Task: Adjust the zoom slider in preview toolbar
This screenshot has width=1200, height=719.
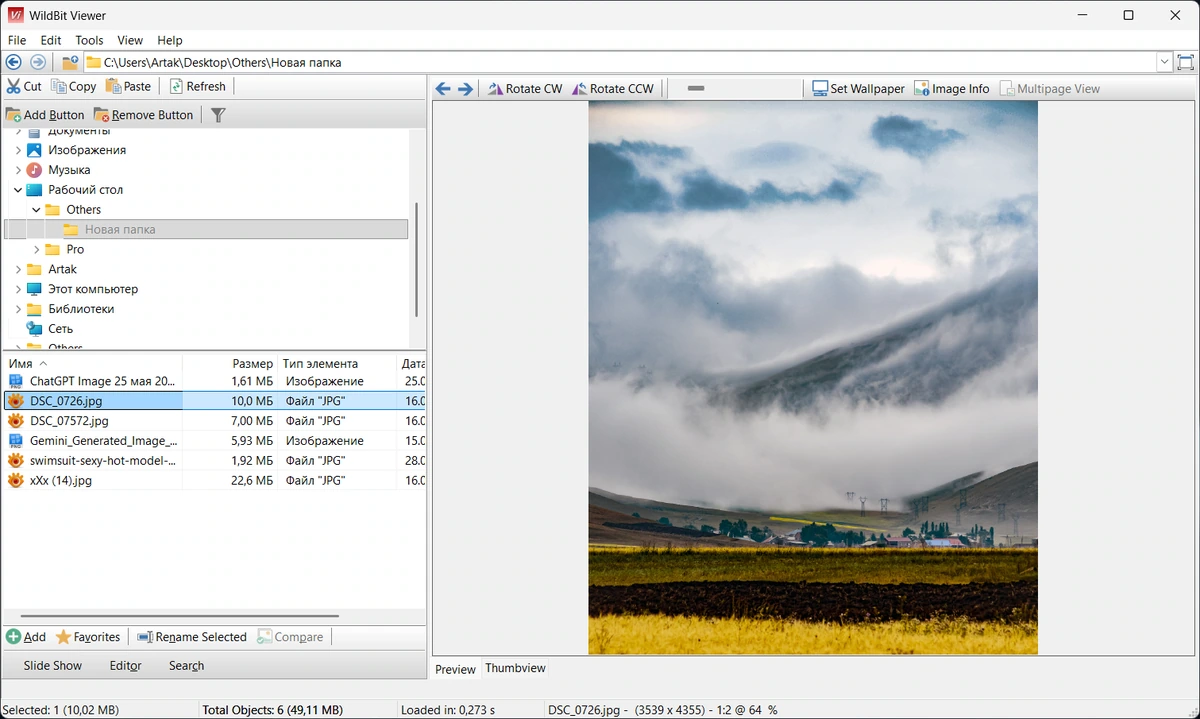Action: [x=697, y=88]
